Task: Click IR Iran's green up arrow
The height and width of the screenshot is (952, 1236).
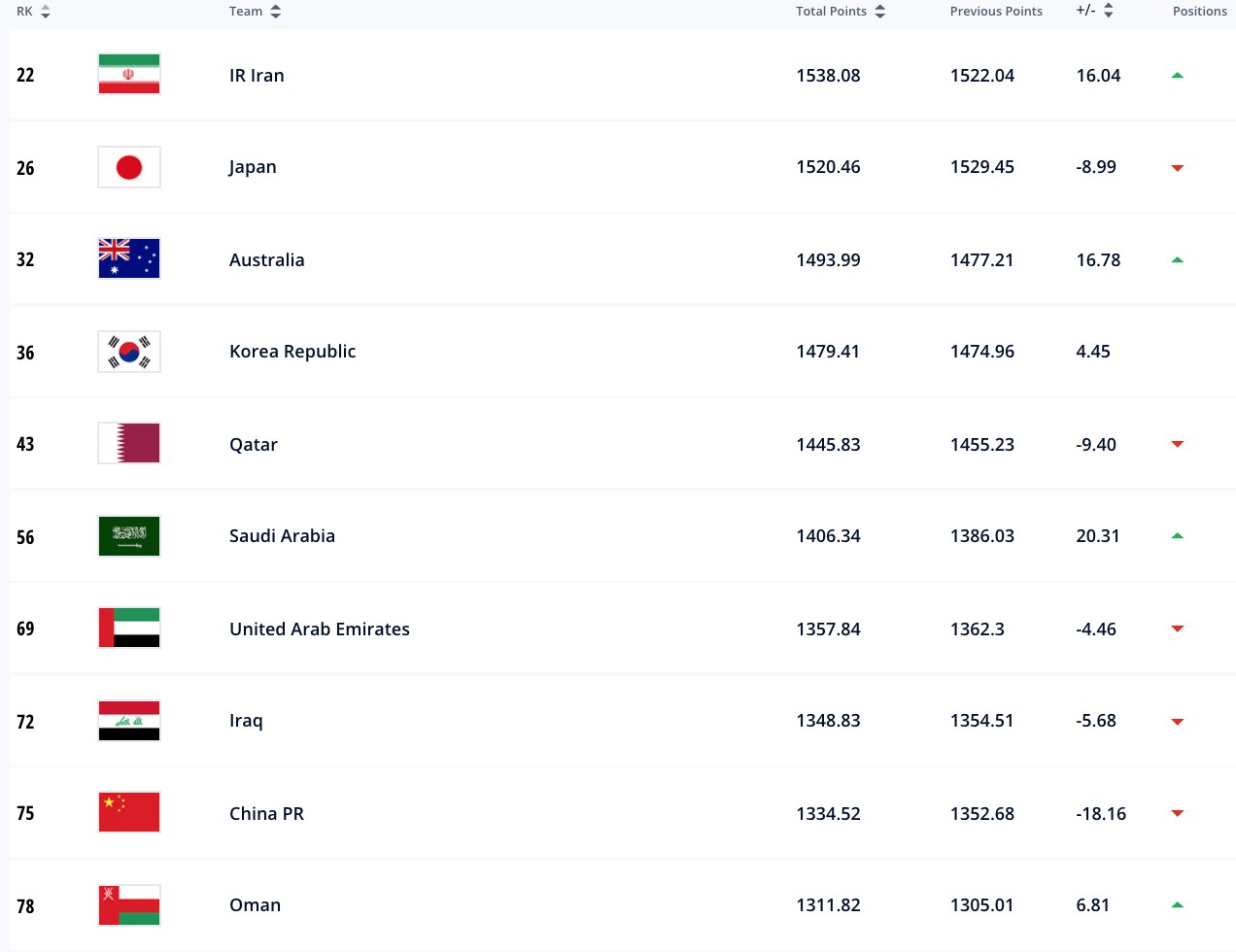Action: click(1178, 76)
